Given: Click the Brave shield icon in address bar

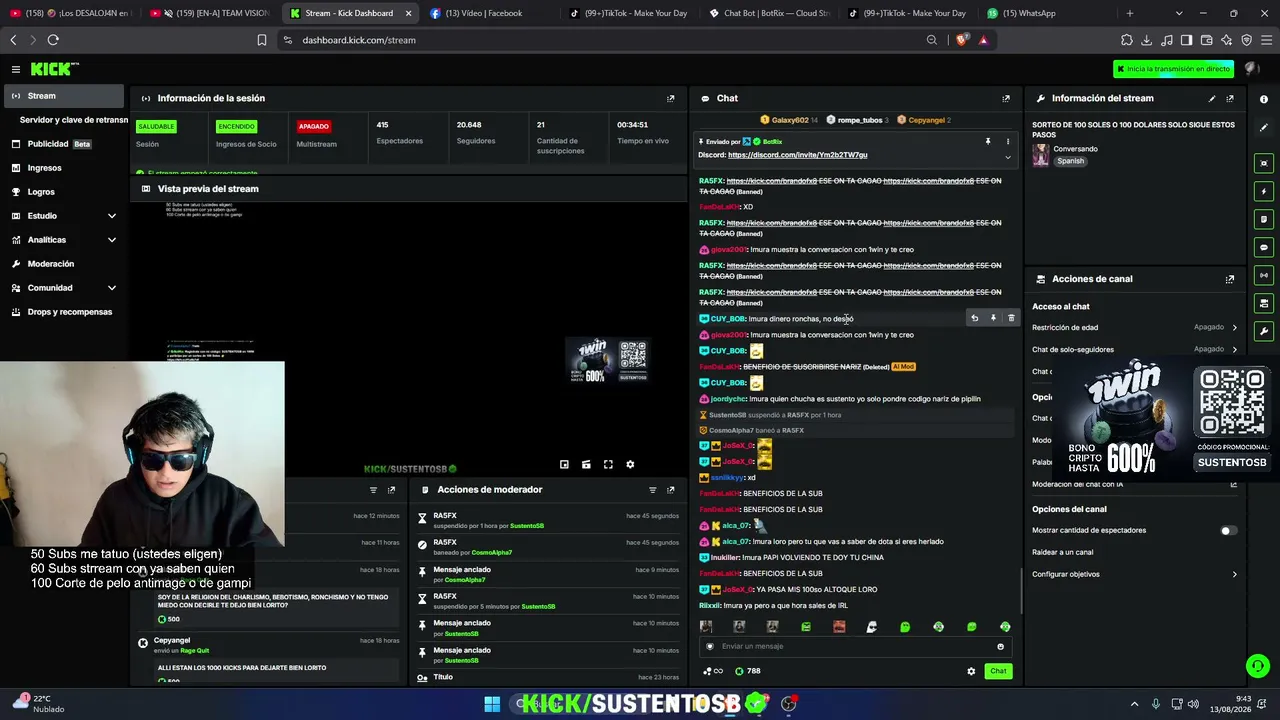Looking at the screenshot, I should click(x=962, y=40).
